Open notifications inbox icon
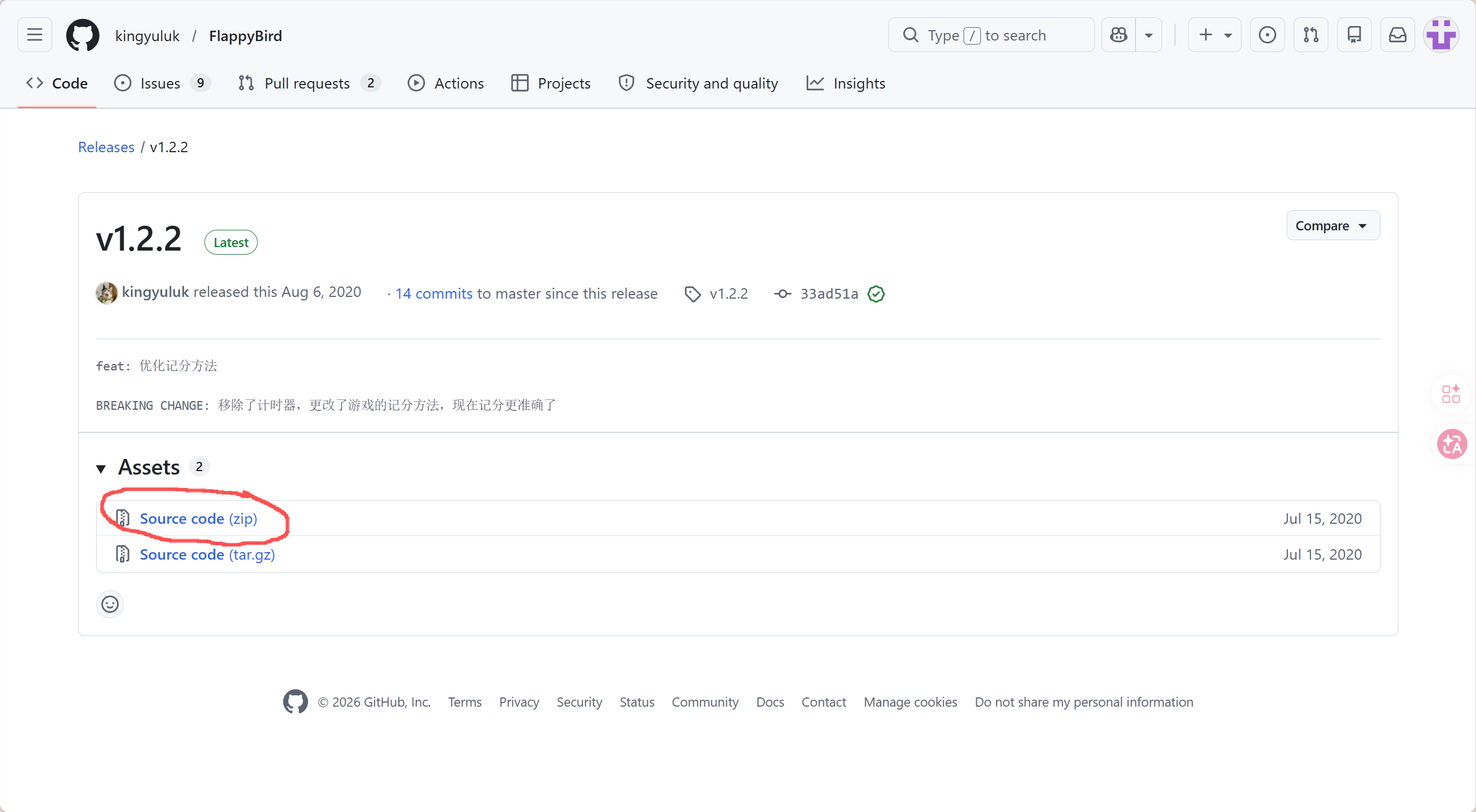1476x812 pixels. click(x=1398, y=35)
